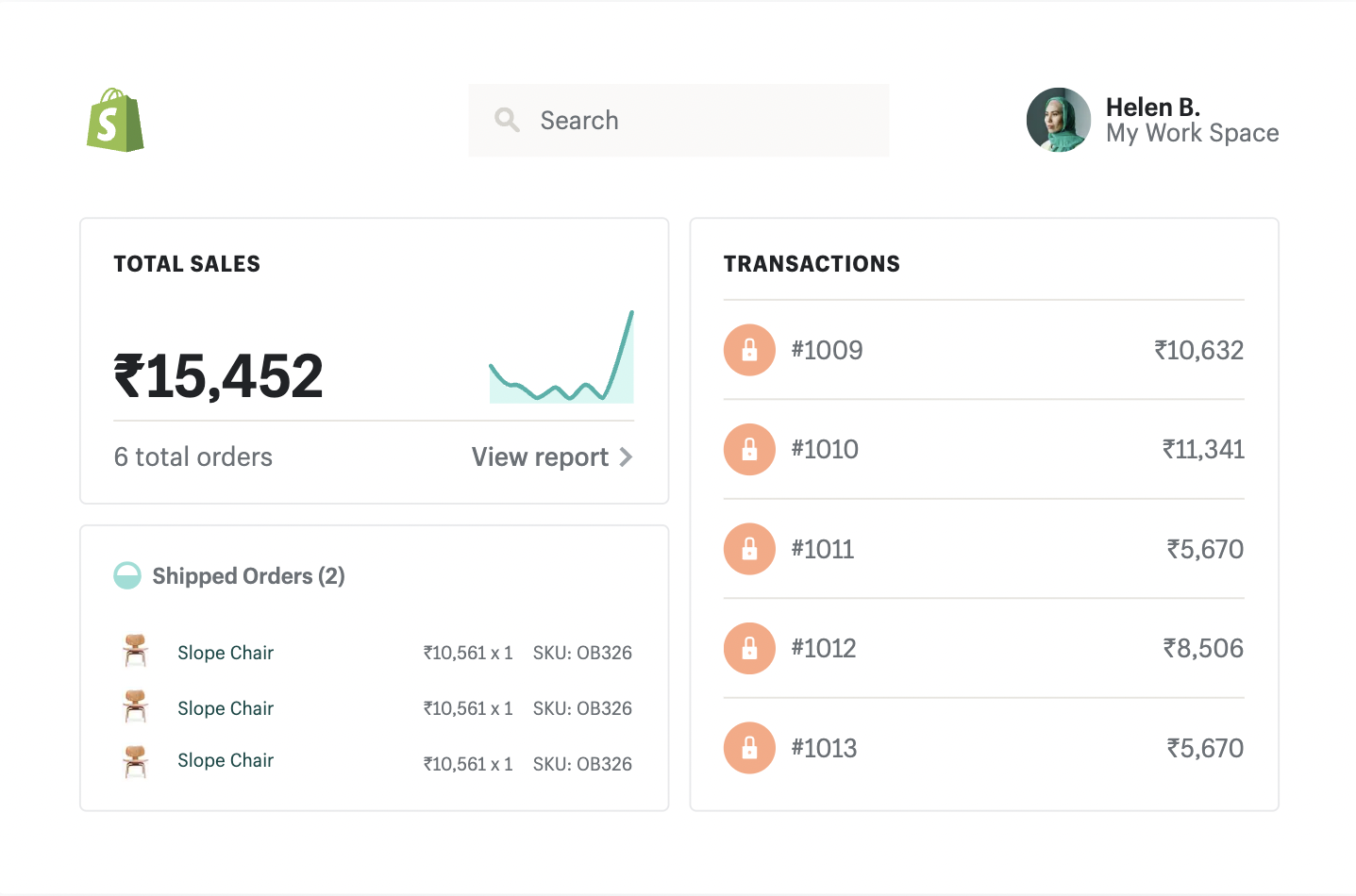This screenshot has height=896, width=1356.
Task: Click the magnifying glass search icon
Action: click(x=507, y=120)
